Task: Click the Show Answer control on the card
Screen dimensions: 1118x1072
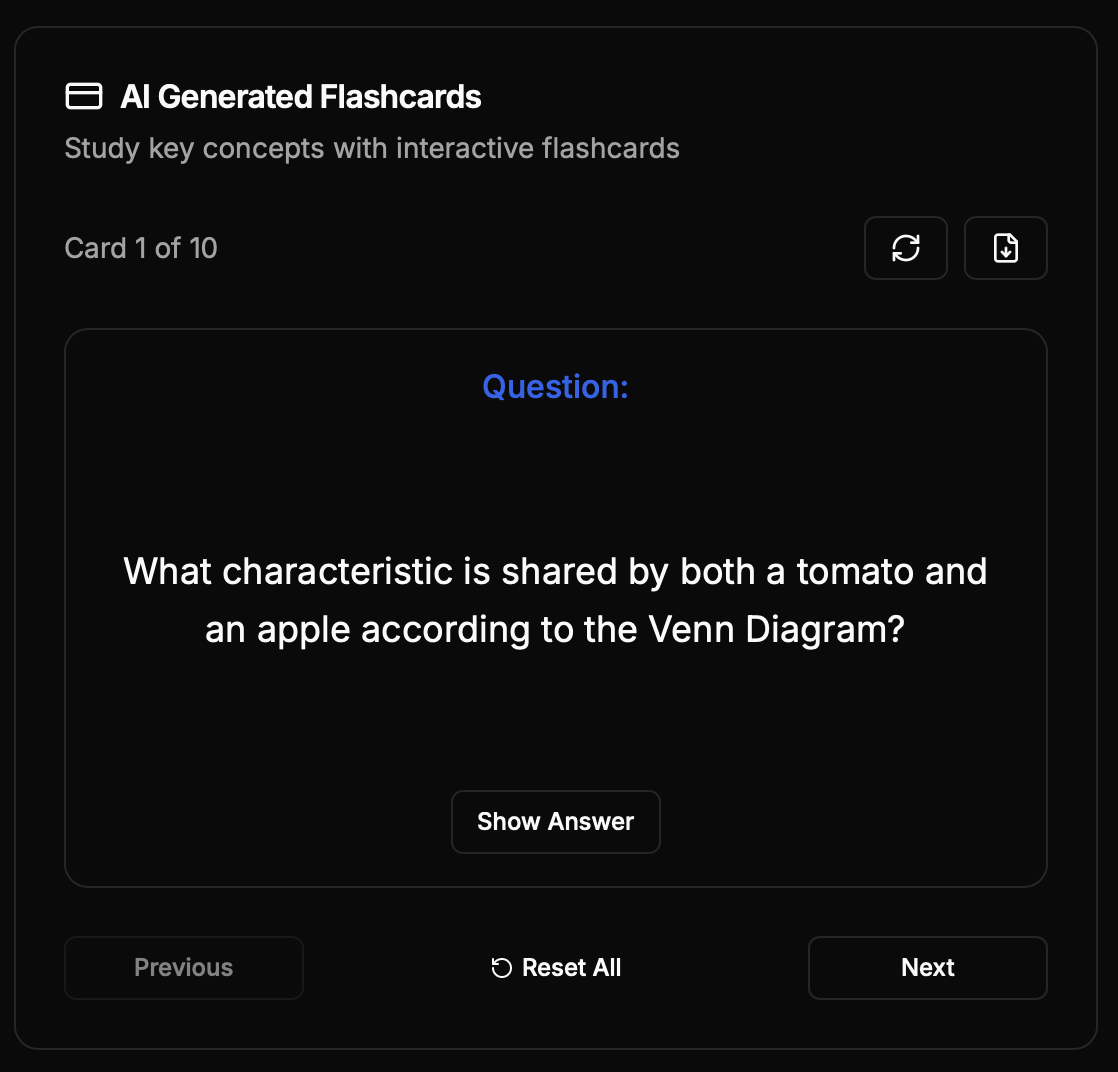Action: 555,821
